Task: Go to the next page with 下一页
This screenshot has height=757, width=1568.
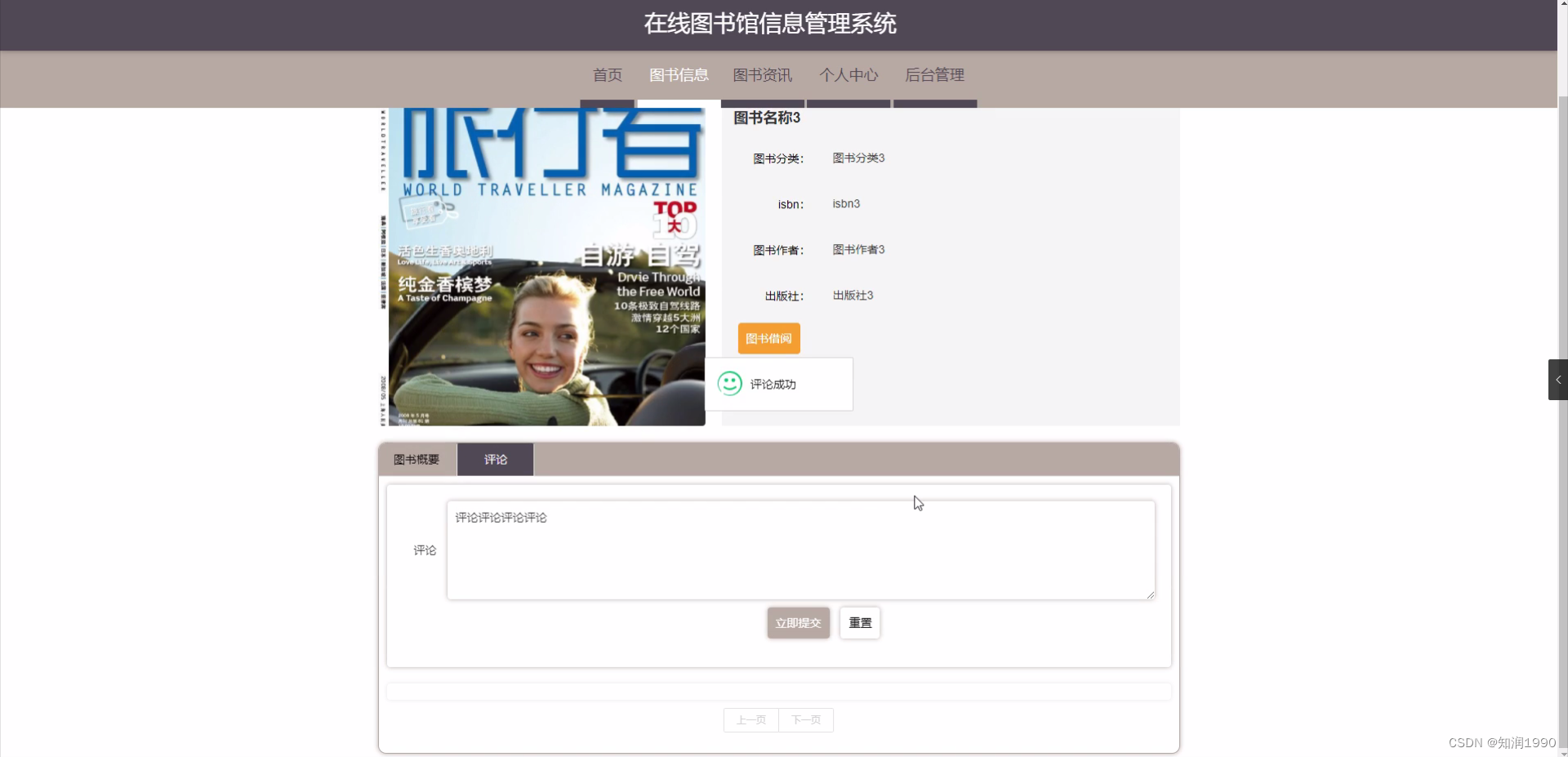Action: (x=805, y=719)
